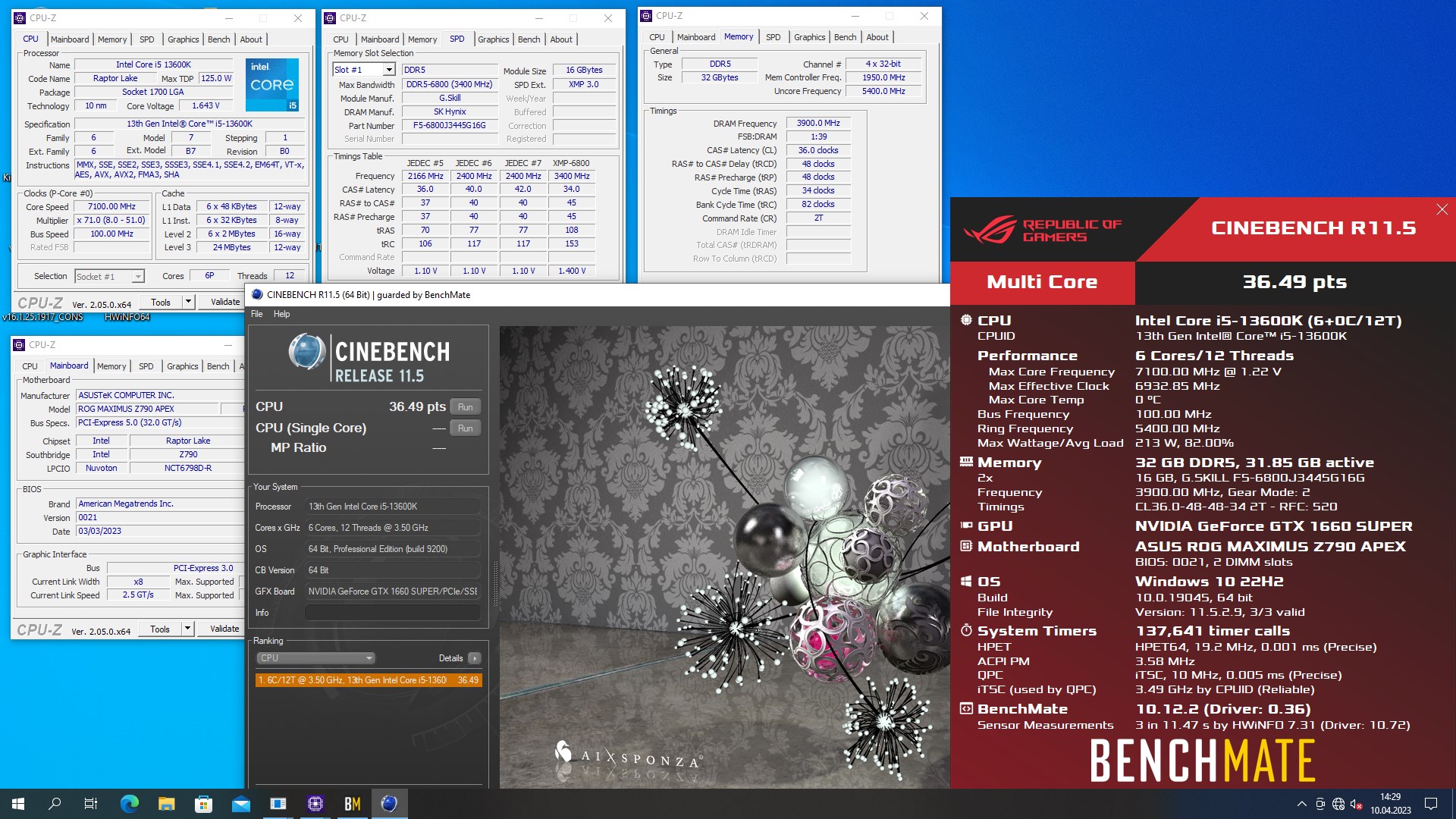Open the Windows Start menu
The width and height of the screenshot is (1456, 819).
click(x=18, y=804)
